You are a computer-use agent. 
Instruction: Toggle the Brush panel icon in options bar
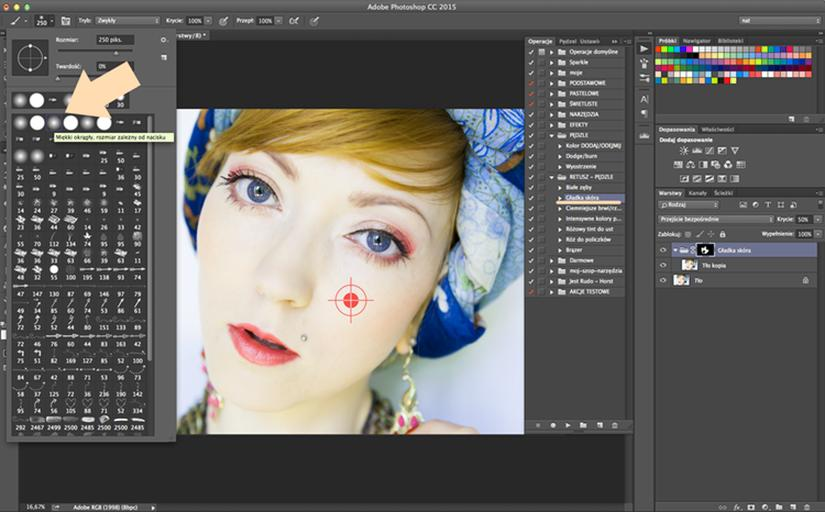click(66, 21)
